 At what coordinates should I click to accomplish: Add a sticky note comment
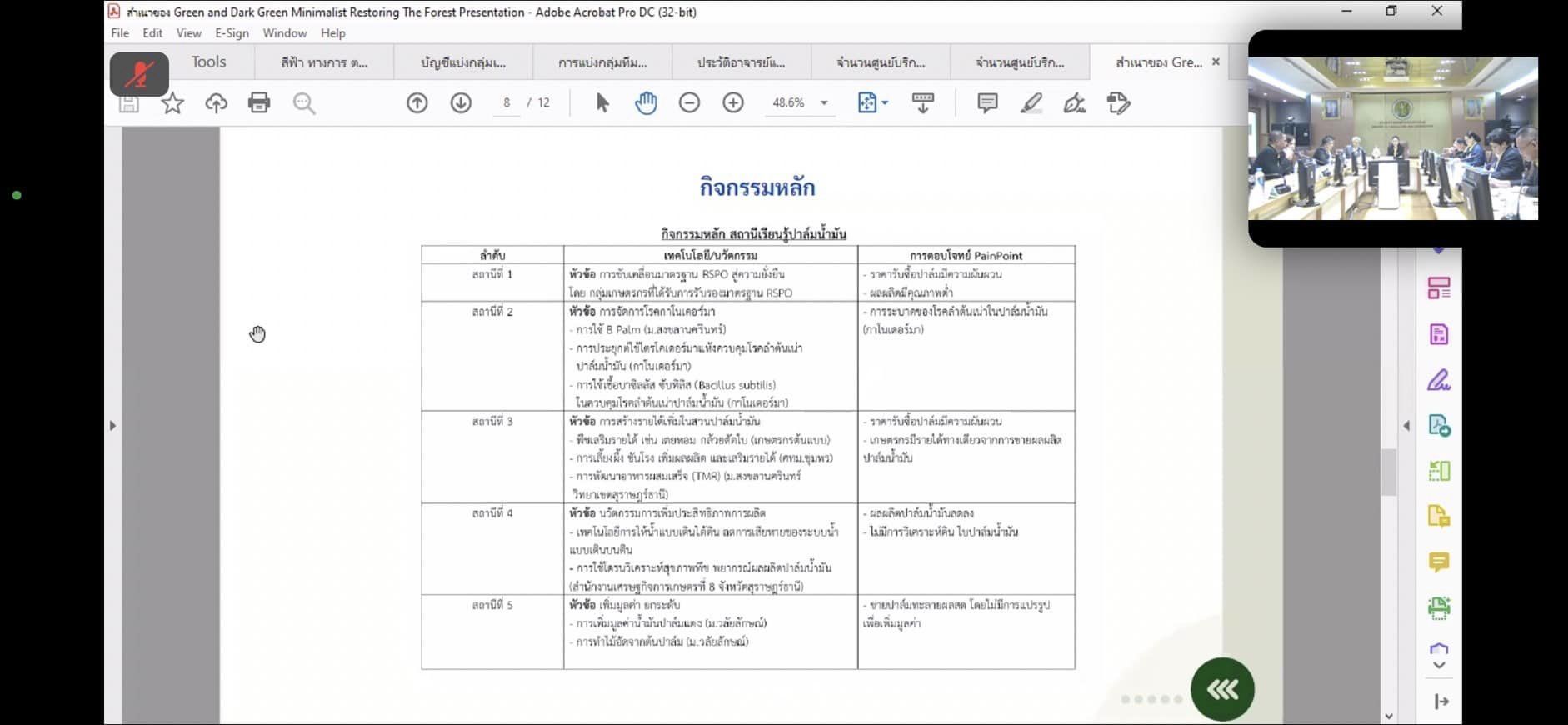tap(987, 102)
